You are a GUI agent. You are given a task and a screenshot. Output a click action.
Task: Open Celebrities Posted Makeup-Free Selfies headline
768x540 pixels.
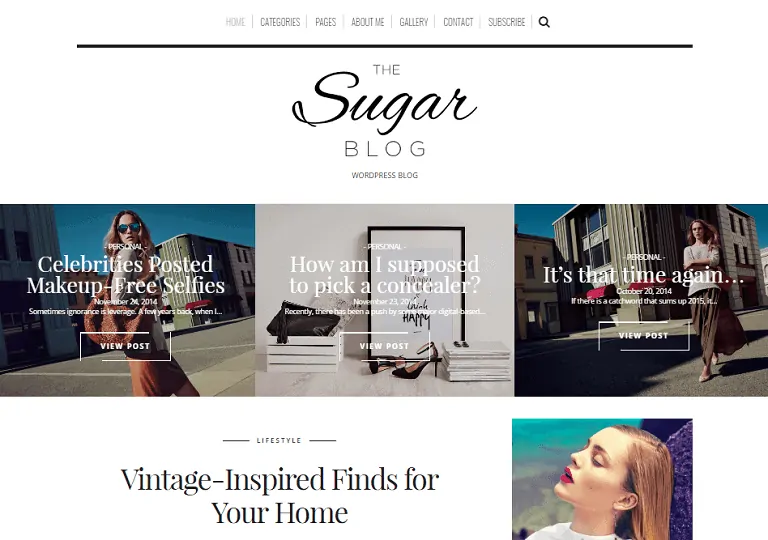coord(125,274)
